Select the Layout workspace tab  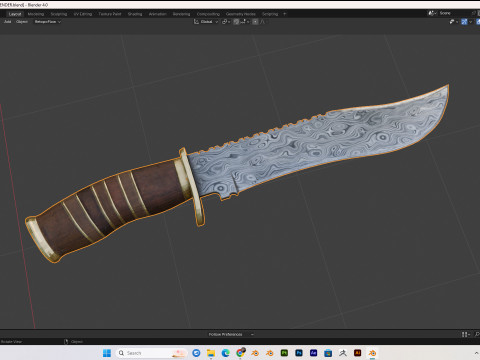tap(15, 14)
